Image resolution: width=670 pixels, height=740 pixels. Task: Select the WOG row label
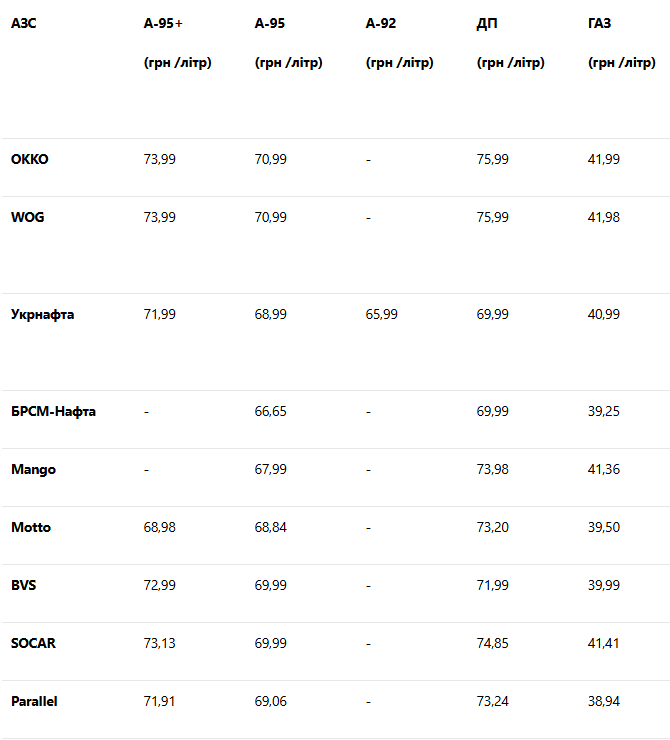tap(28, 217)
